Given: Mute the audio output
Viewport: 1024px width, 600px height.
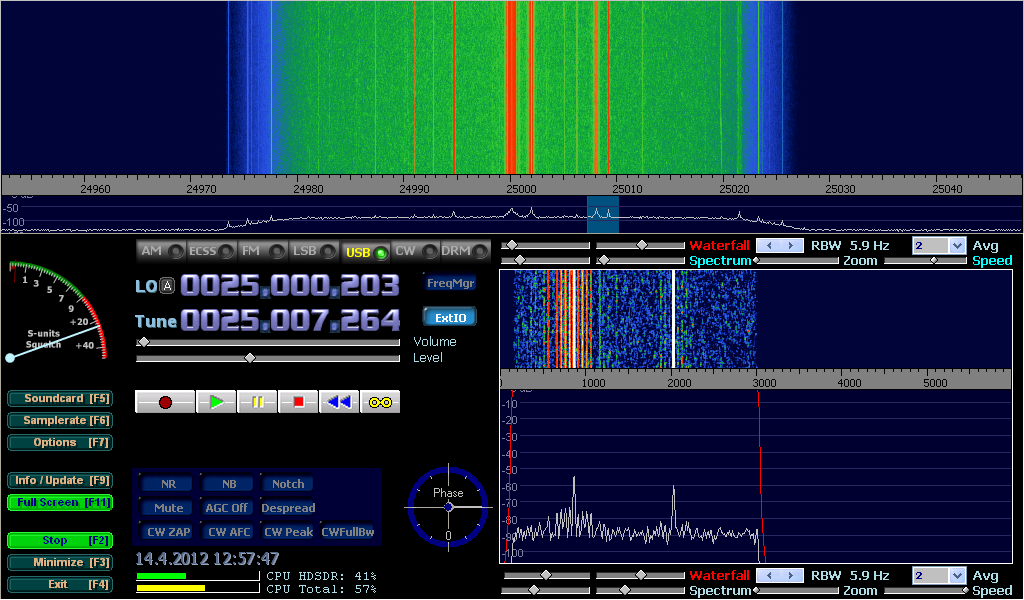Looking at the screenshot, I should pyautogui.click(x=168, y=508).
